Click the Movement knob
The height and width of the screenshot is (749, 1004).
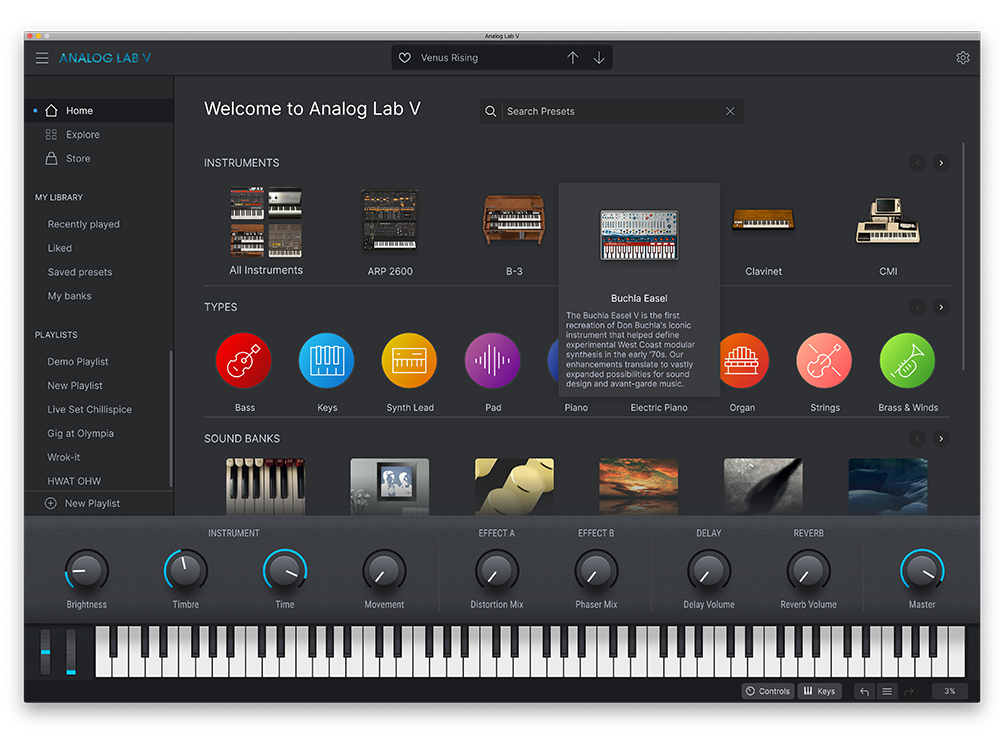coord(384,570)
